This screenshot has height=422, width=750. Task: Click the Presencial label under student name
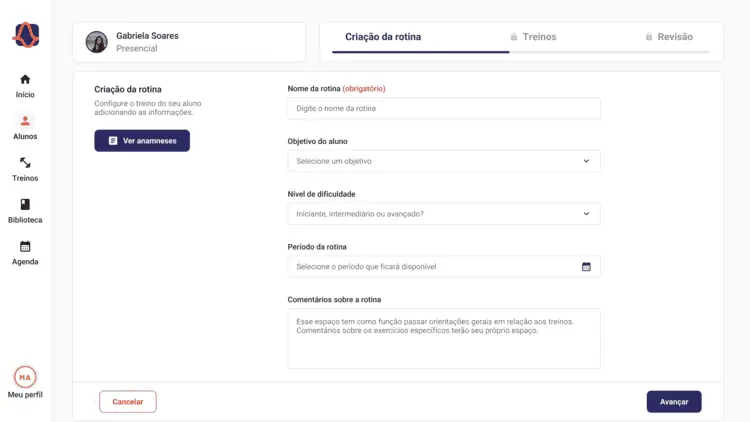click(x=137, y=48)
